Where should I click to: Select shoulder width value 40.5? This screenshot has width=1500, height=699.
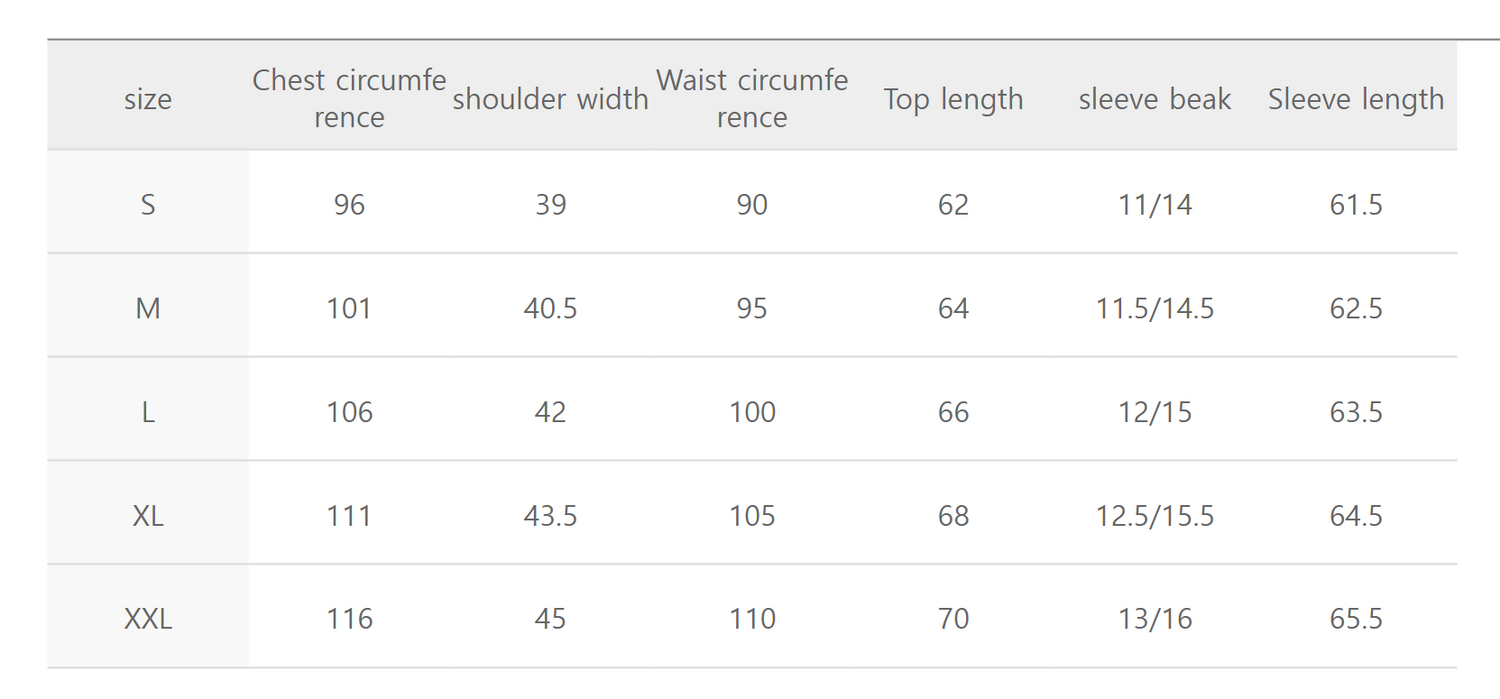point(550,308)
